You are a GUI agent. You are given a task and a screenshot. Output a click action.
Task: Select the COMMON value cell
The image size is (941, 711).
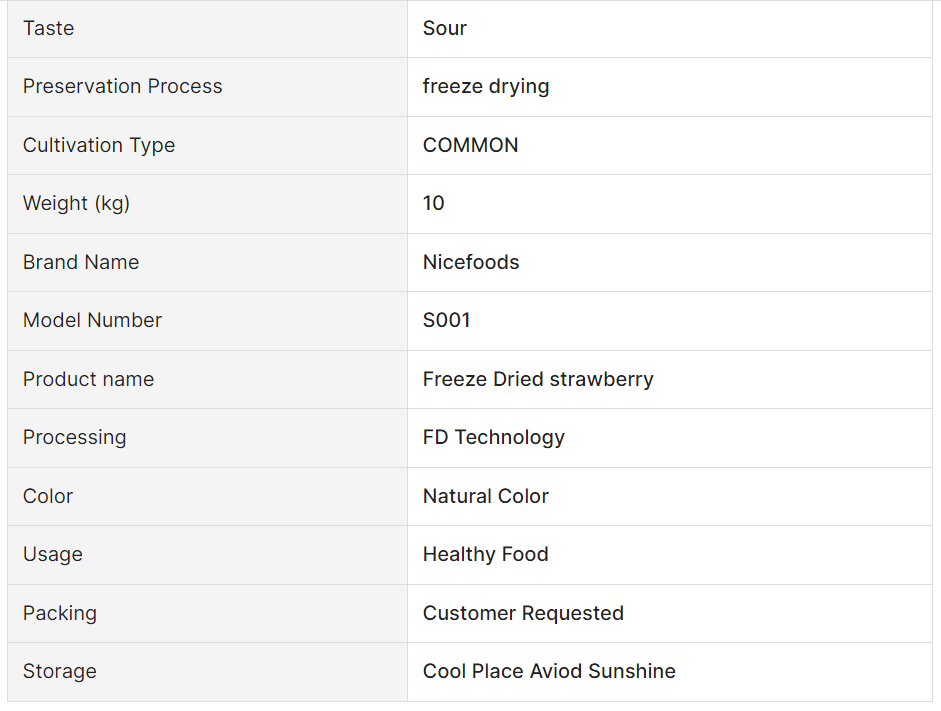(670, 145)
